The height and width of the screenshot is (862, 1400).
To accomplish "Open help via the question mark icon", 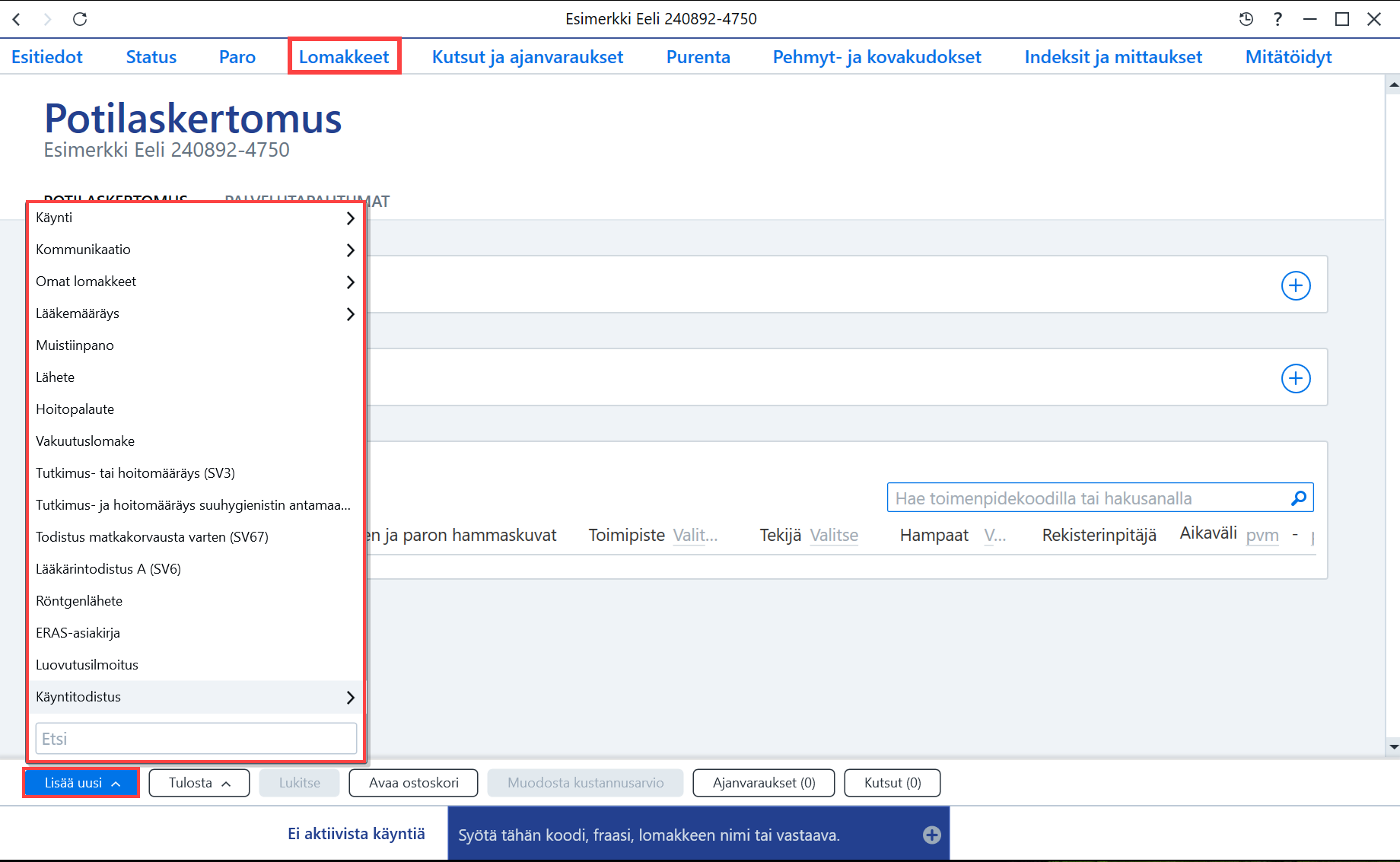I will click(1277, 19).
